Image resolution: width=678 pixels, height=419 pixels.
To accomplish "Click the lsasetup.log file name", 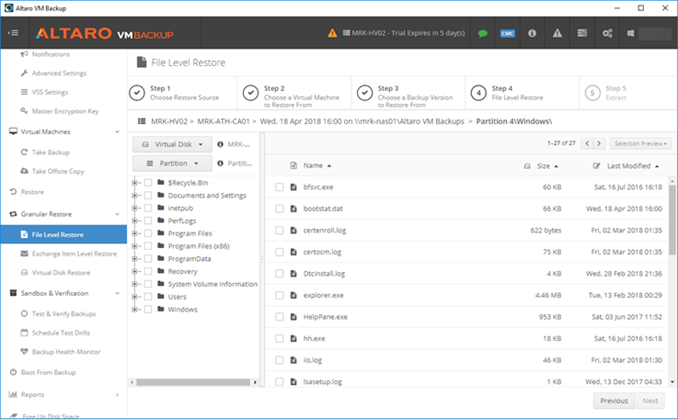I will [x=323, y=382].
